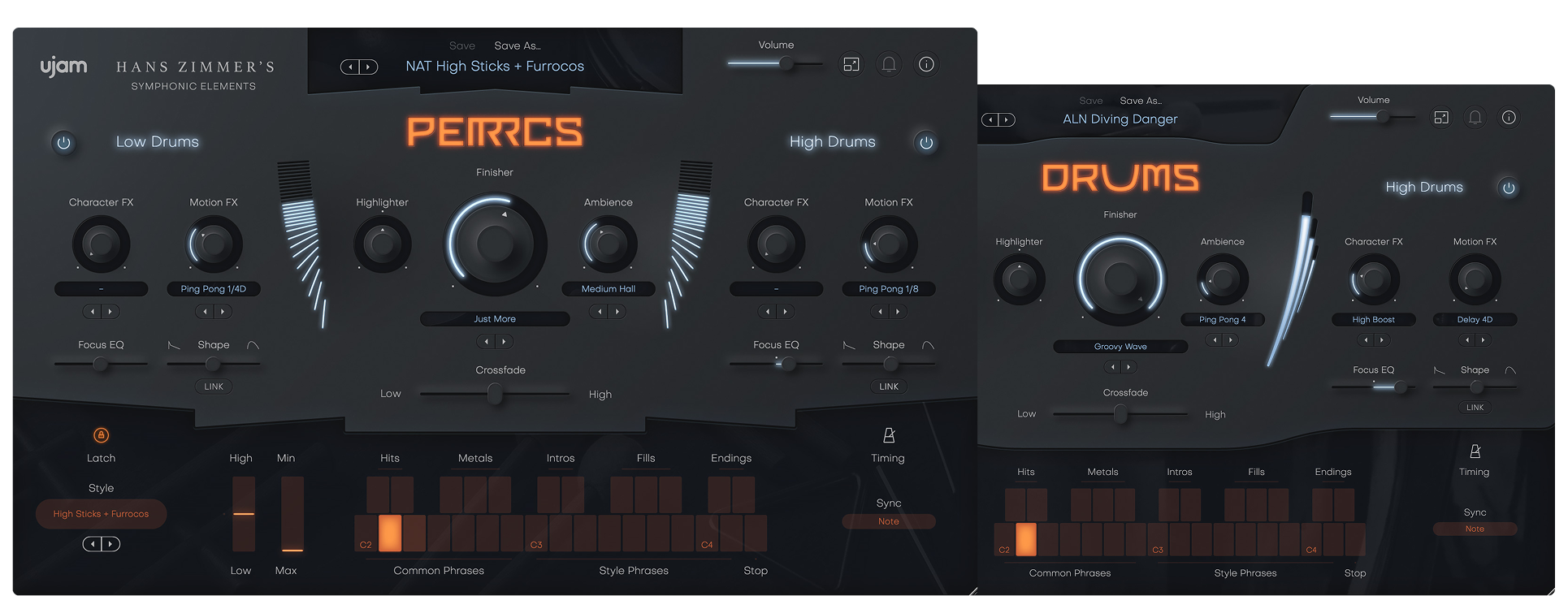
Task: Adjust Low Drums Focus EQ slider
Action: pyautogui.click(x=101, y=364)
